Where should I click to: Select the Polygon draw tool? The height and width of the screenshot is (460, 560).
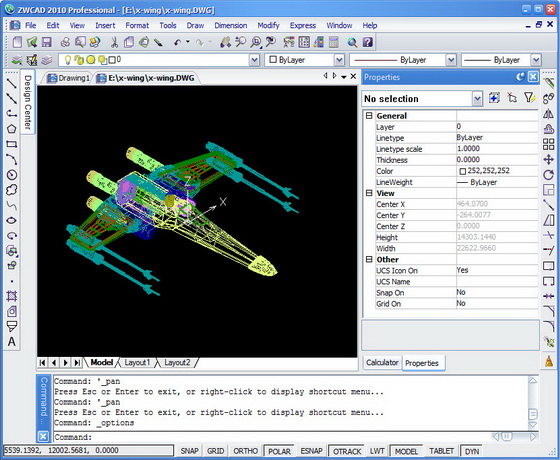coord(11,129)
